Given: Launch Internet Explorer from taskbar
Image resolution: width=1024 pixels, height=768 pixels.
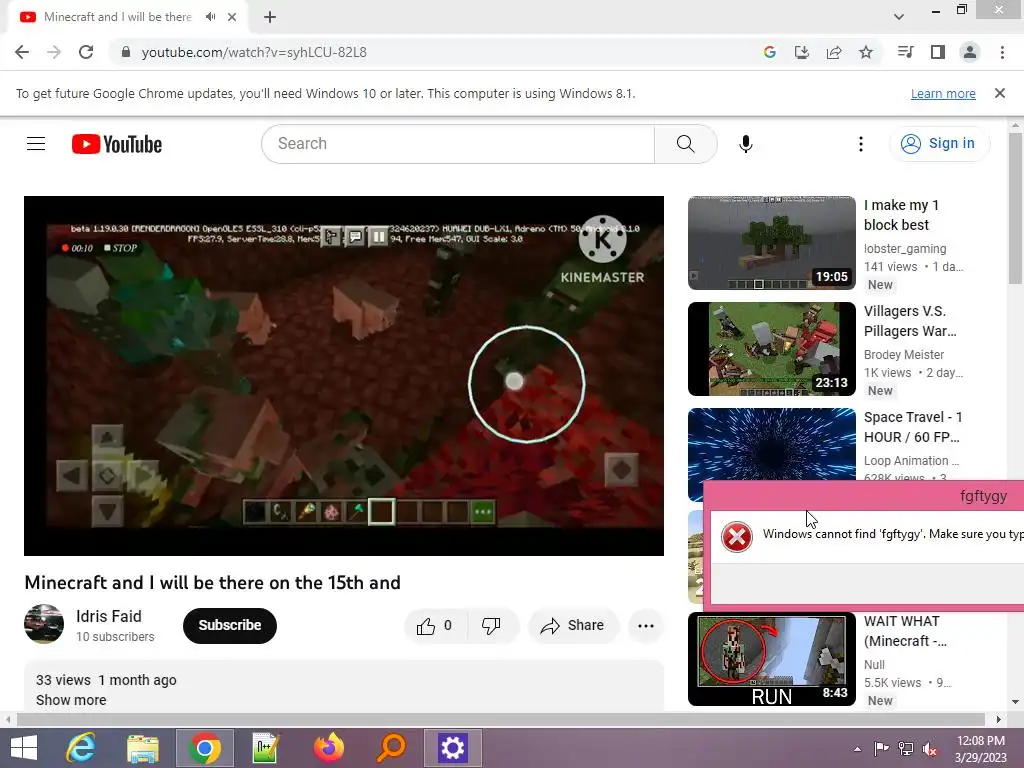Looking at the screenshot, I should pos(81,748).
